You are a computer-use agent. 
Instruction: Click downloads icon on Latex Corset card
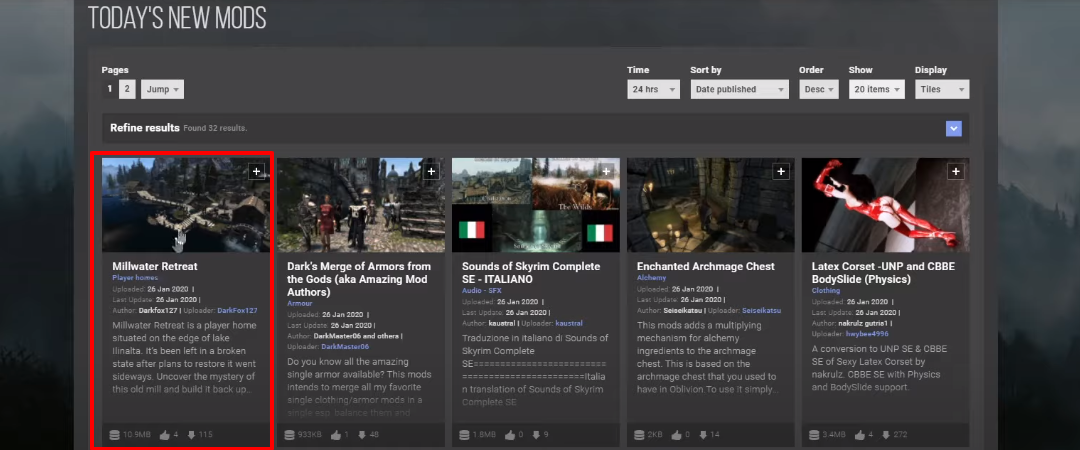click(884, 435)
